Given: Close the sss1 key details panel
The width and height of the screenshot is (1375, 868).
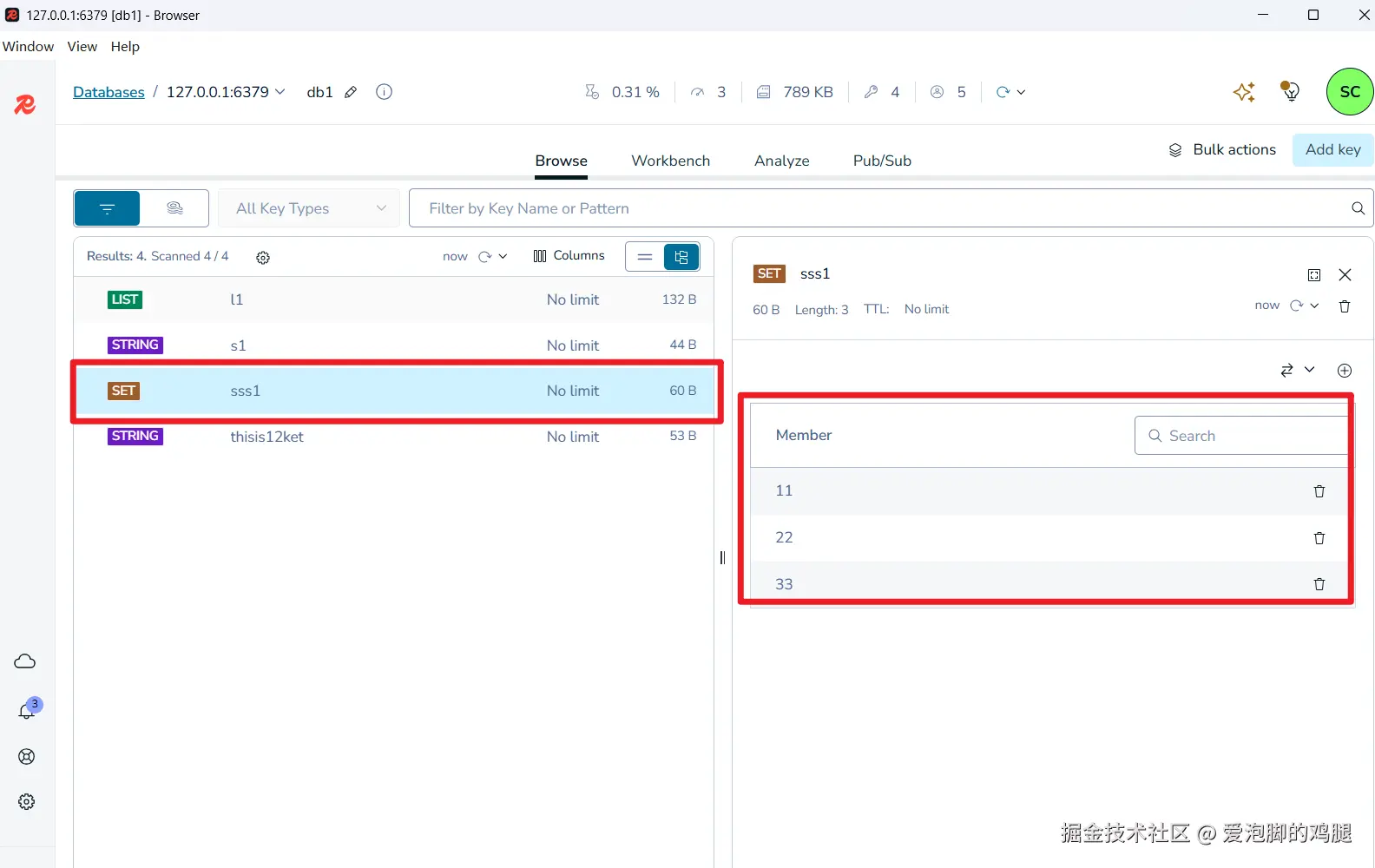Looking at the screenshot, I should 1345,275.
